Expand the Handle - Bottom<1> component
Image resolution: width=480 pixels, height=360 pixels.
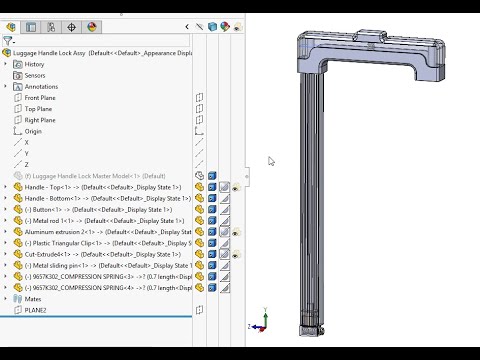(5, 198)
